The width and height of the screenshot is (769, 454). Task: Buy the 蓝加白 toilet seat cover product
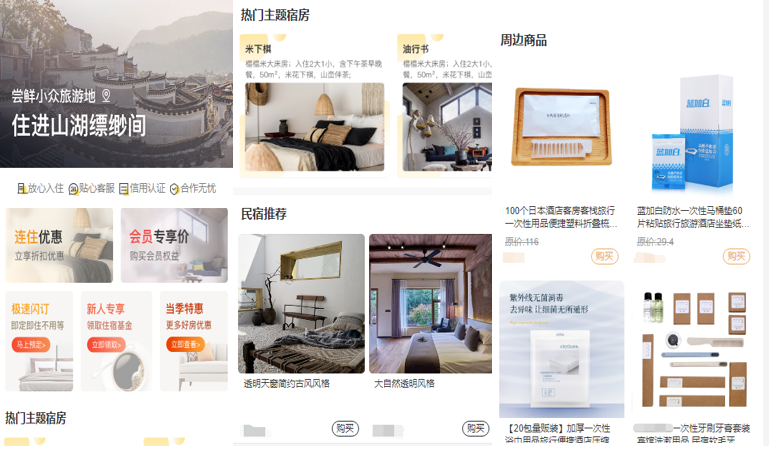click(x=736, y=256)
